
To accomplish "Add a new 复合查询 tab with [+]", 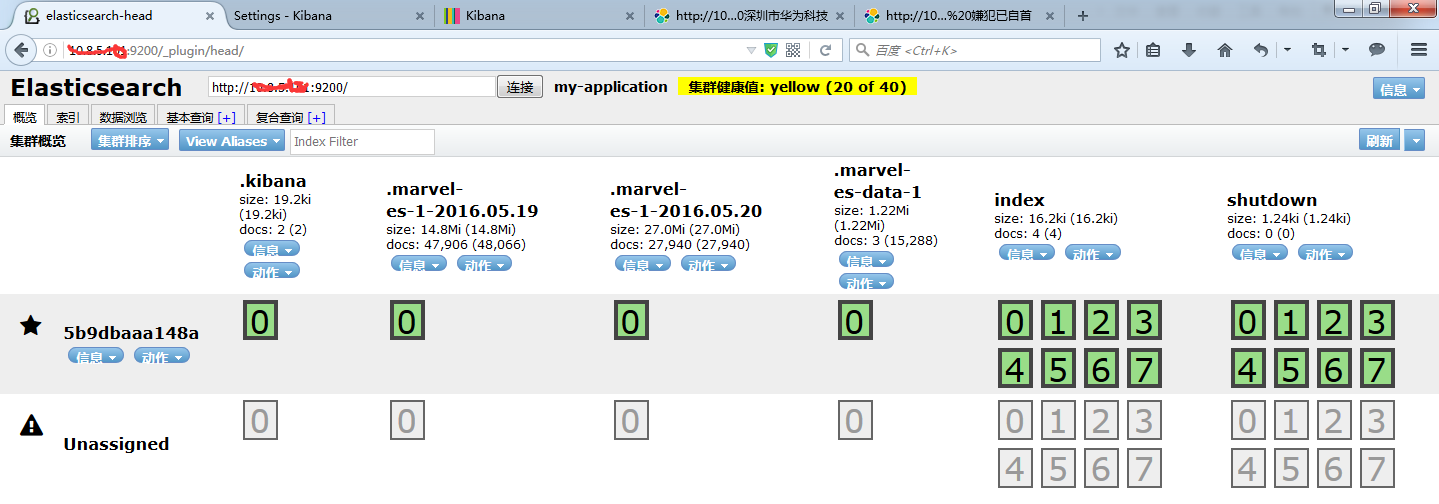I will point(317,117).
